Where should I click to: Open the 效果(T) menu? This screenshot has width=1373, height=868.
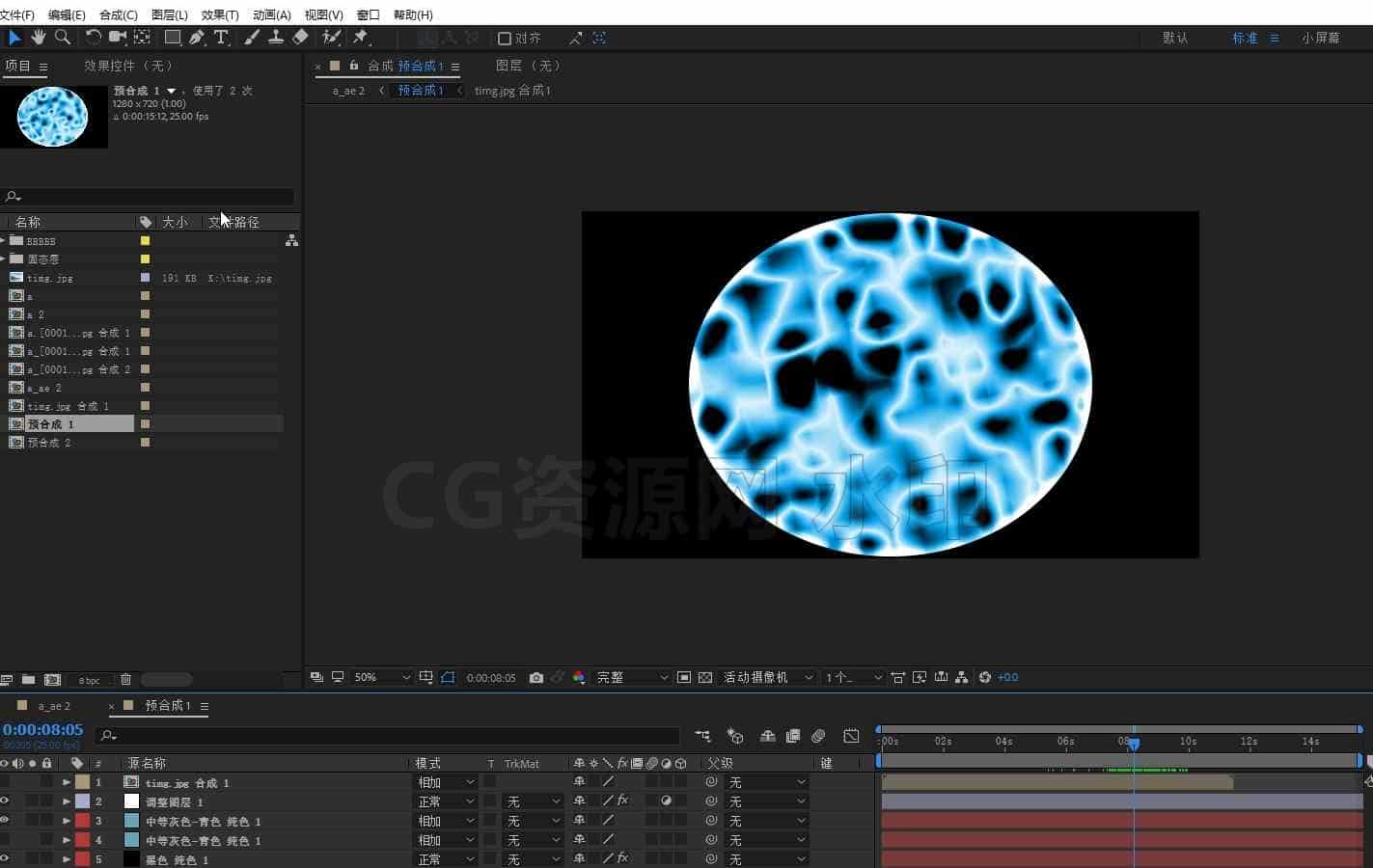tap(220, 14)
